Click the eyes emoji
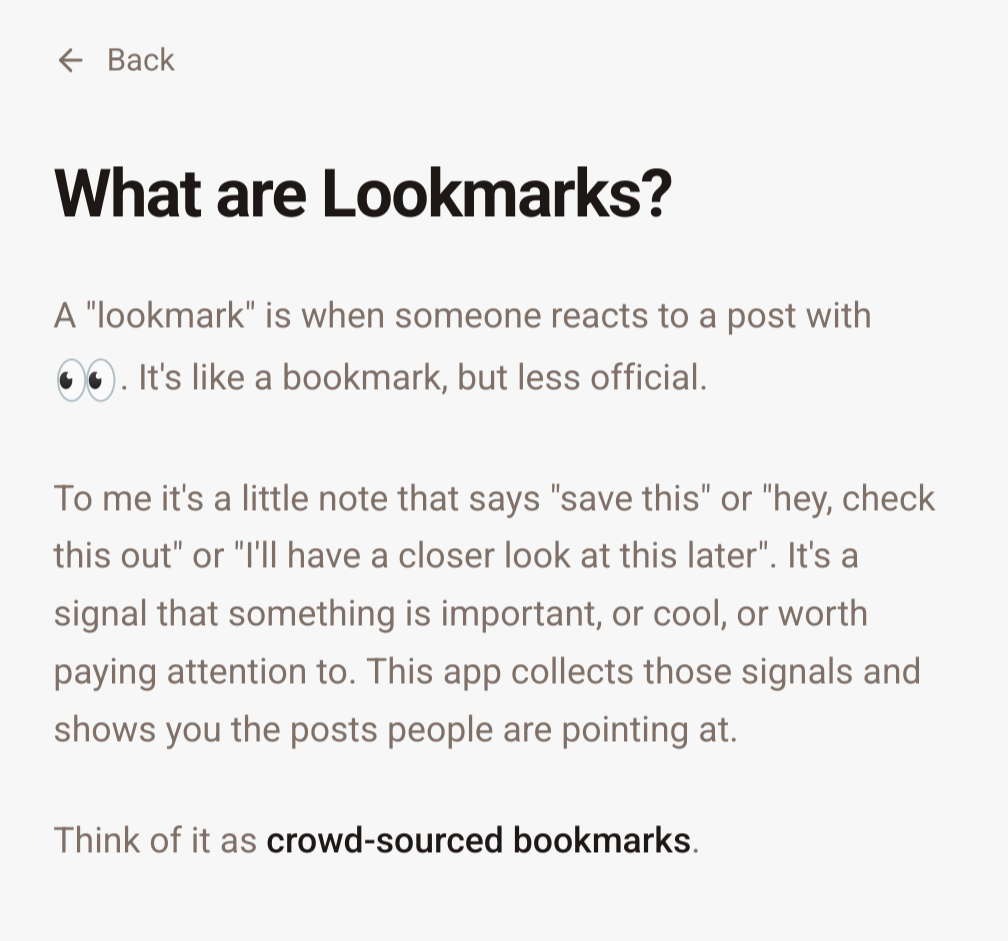The width and height of the screenshot is (1008, 941). click(85, 381)
